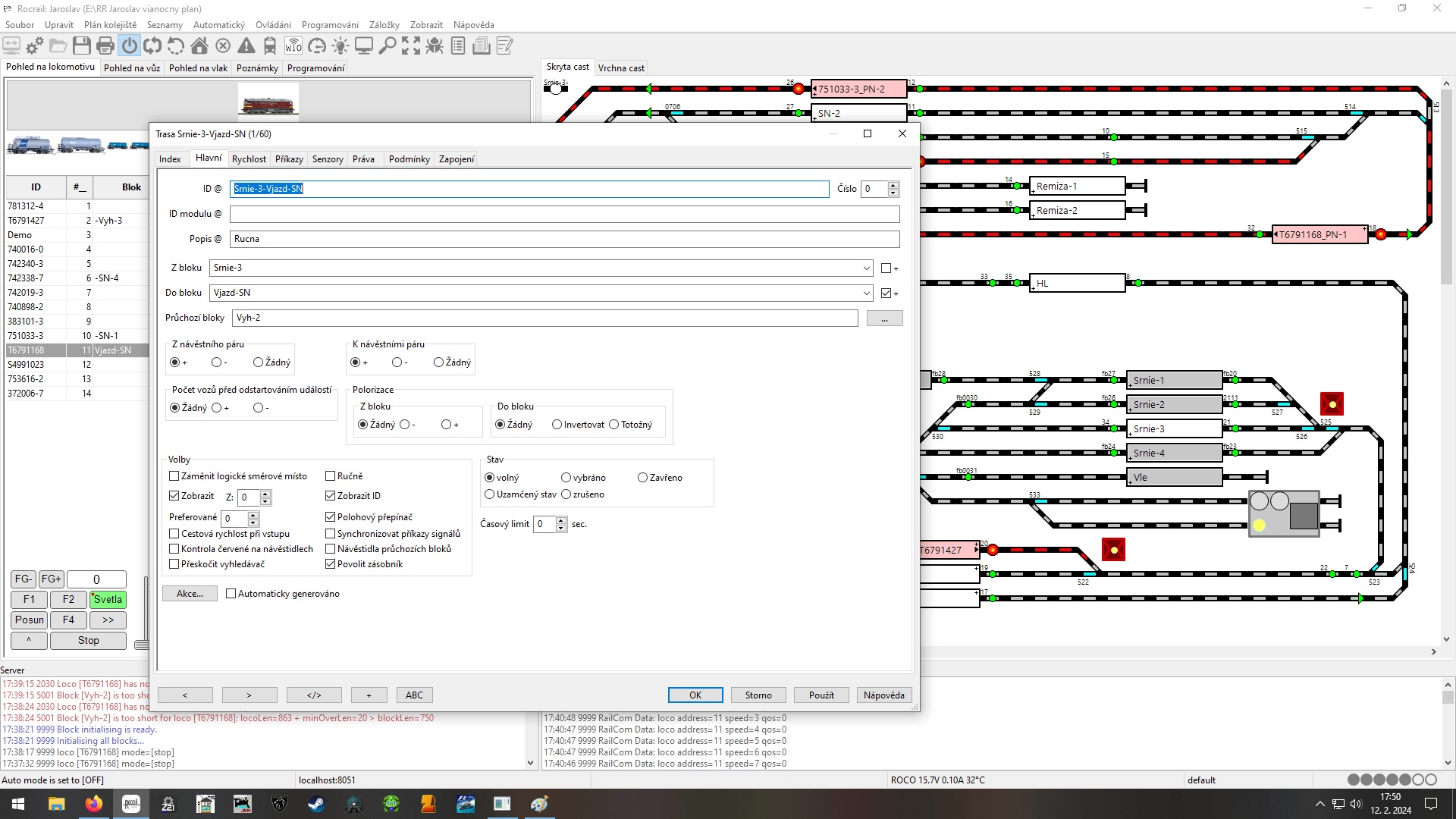Click the print toolbar icon
The height and width of the screenshot is (819, 1456).
click(105, 46)
